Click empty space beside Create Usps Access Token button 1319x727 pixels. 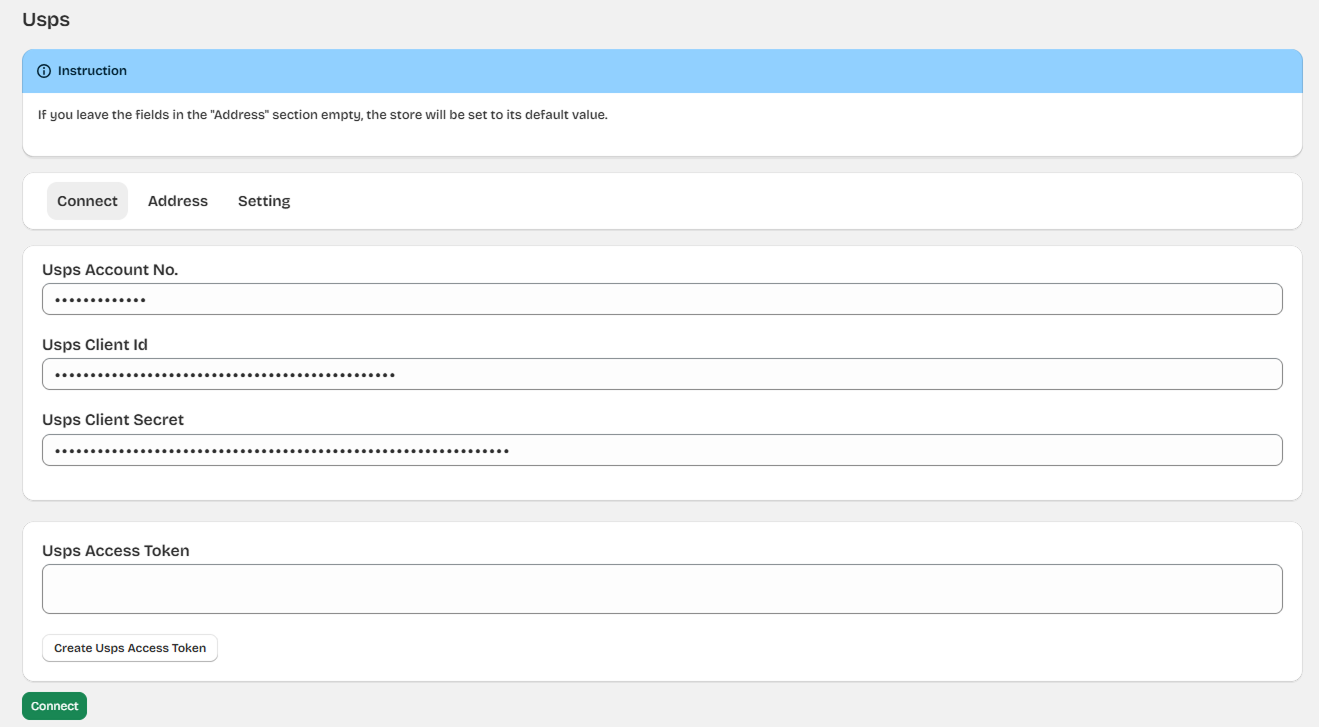point(700,648)
